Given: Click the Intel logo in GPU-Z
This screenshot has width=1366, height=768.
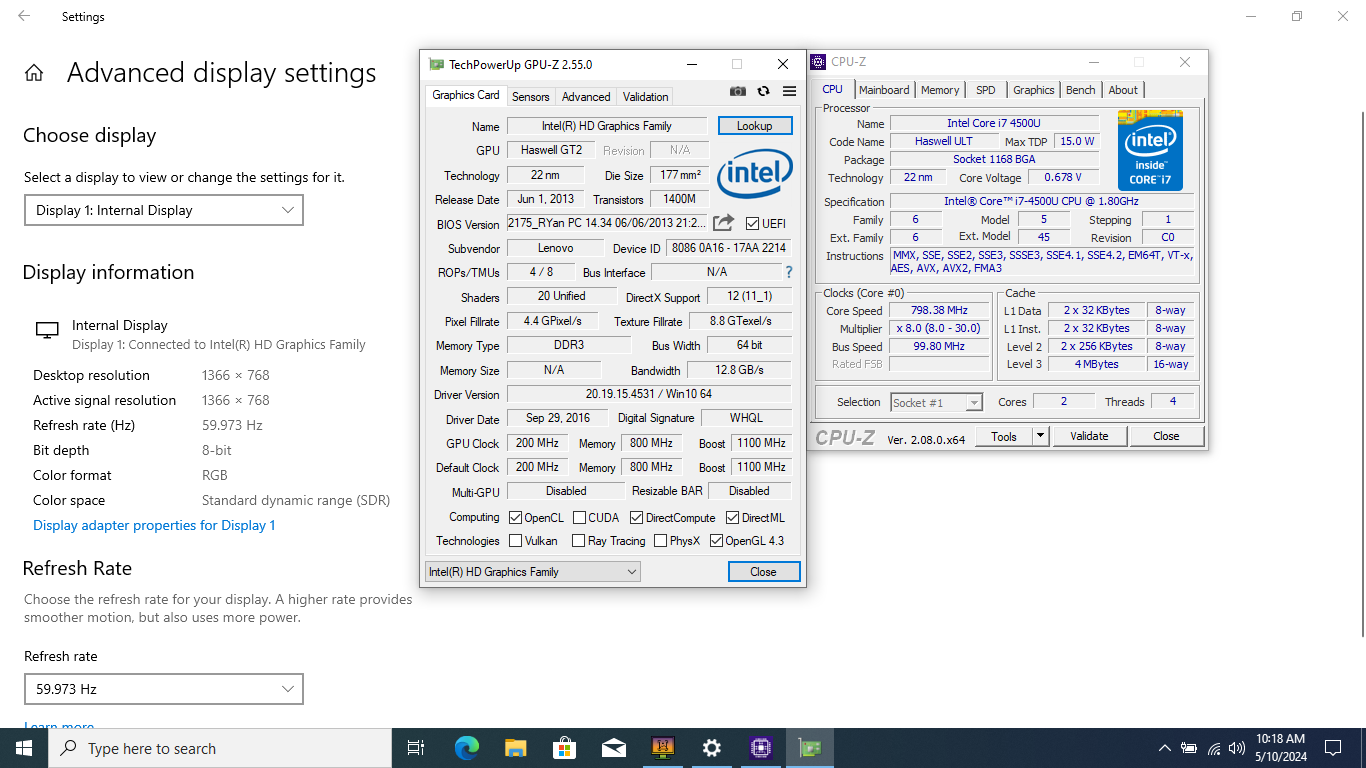Looking at the screenshot, I should coord(755,172).
